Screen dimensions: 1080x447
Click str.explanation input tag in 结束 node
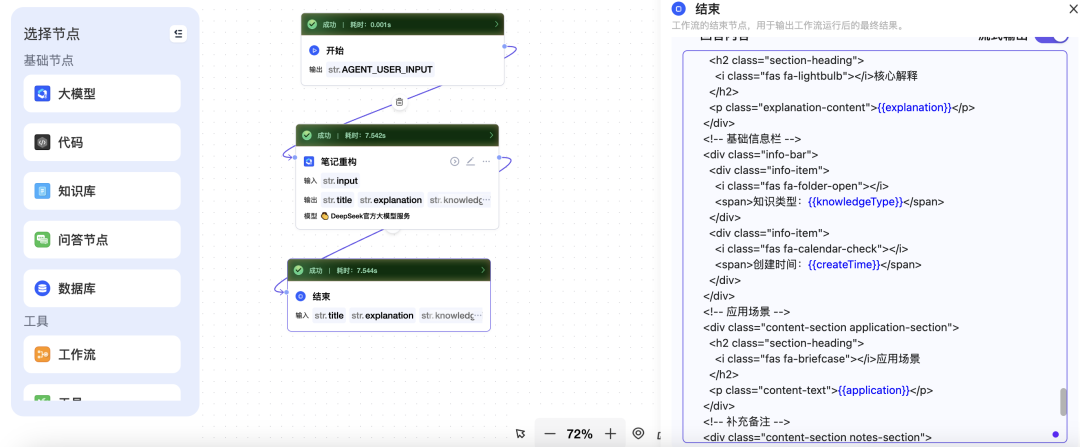tap(382, 315)
